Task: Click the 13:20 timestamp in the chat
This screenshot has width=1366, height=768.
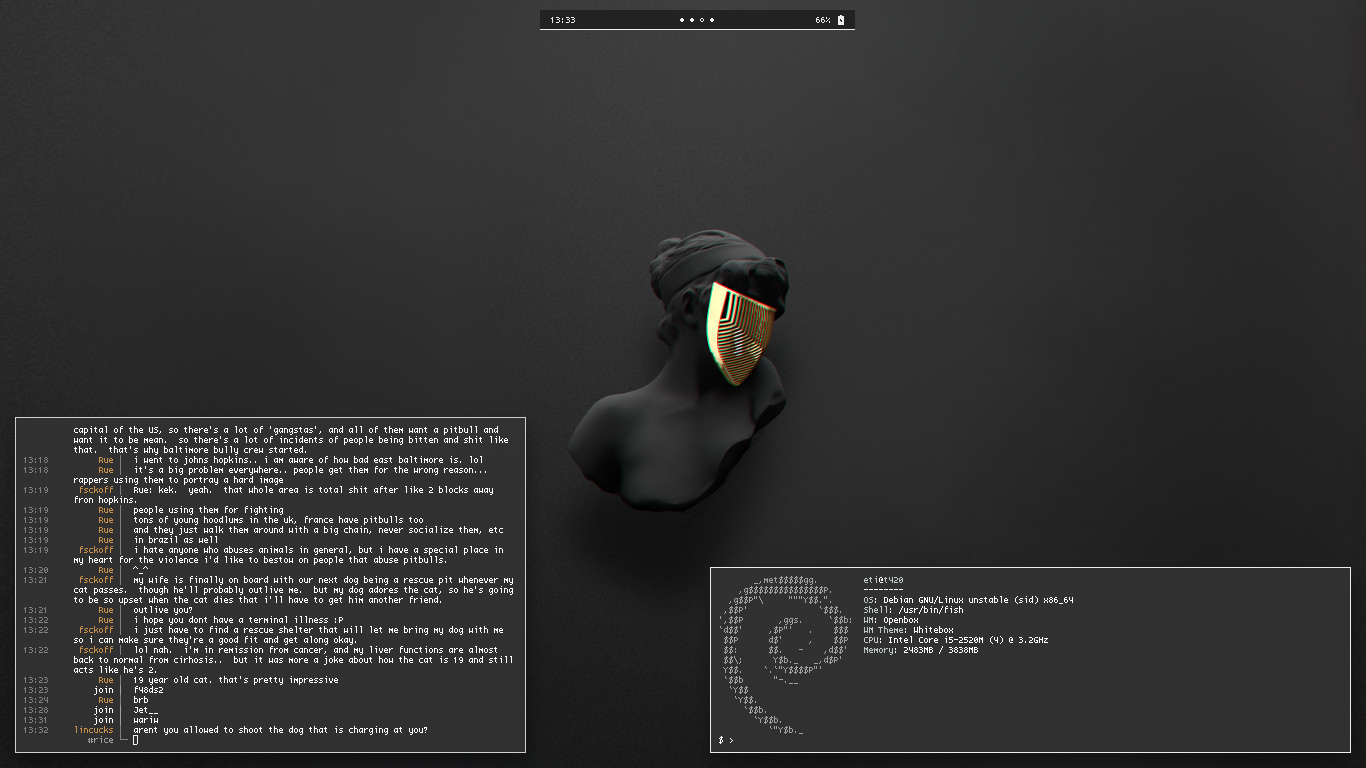Action: (x=36, y=570)
